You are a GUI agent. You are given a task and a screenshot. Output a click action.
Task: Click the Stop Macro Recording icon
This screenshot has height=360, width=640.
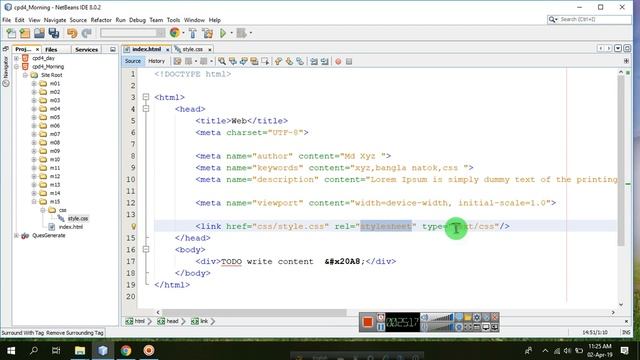349,61
